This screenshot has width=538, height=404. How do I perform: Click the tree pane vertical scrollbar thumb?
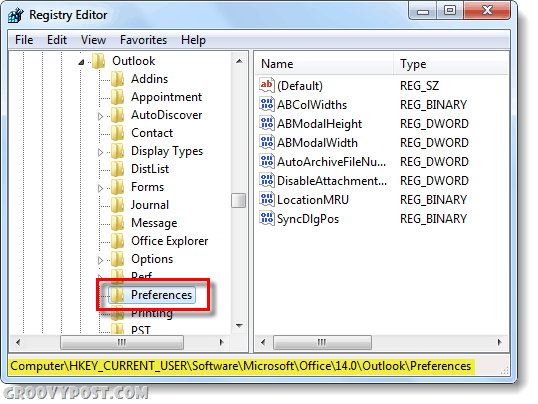(238, 201)
